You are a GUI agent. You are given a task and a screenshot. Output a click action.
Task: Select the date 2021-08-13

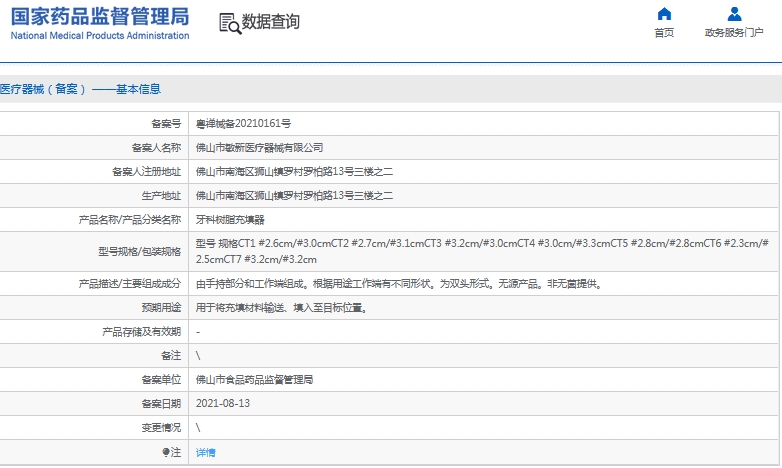tap(223, 404)
